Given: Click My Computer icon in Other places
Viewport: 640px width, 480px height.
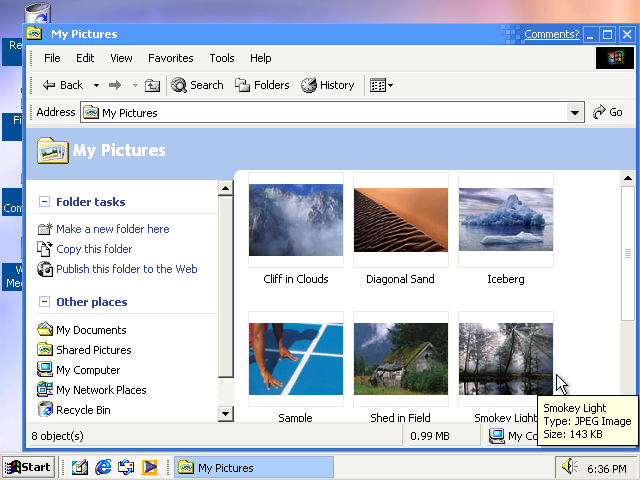Looking at the screenshot, I should click(x=45, y=369).
